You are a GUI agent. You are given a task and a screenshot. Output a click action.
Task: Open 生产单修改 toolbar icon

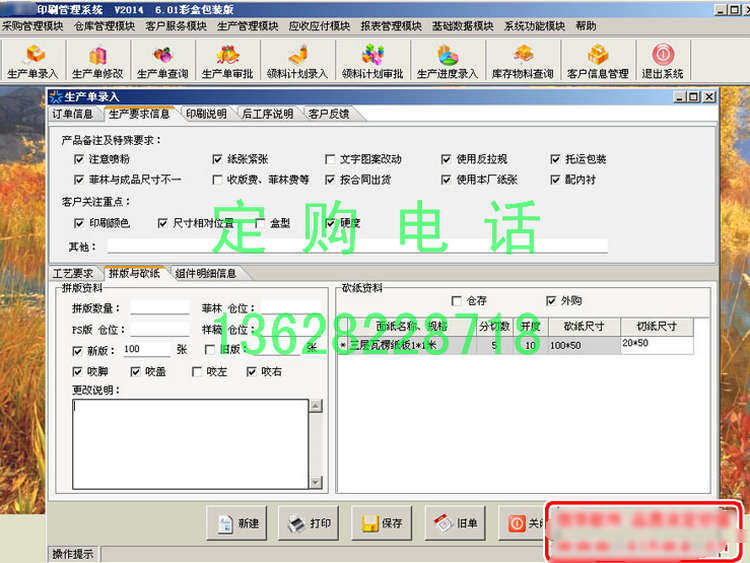coord(98,60)
